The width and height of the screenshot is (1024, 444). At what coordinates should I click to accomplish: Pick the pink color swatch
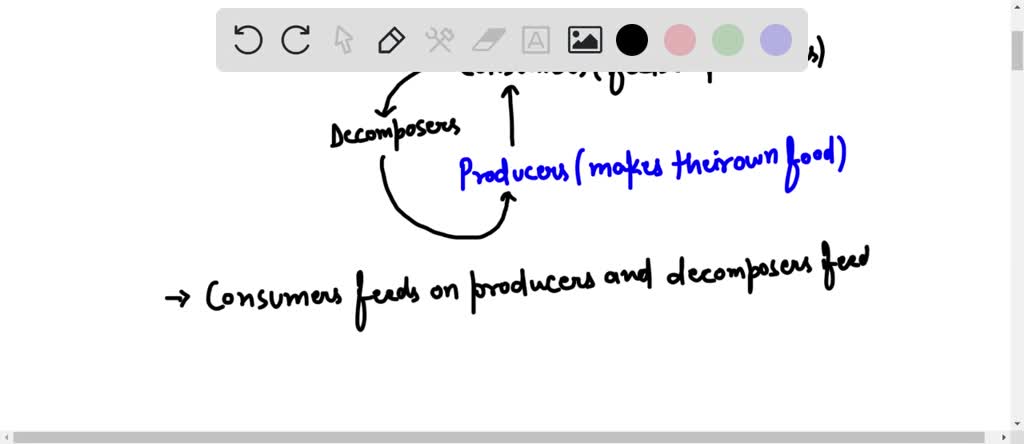(x=680, y=40)
